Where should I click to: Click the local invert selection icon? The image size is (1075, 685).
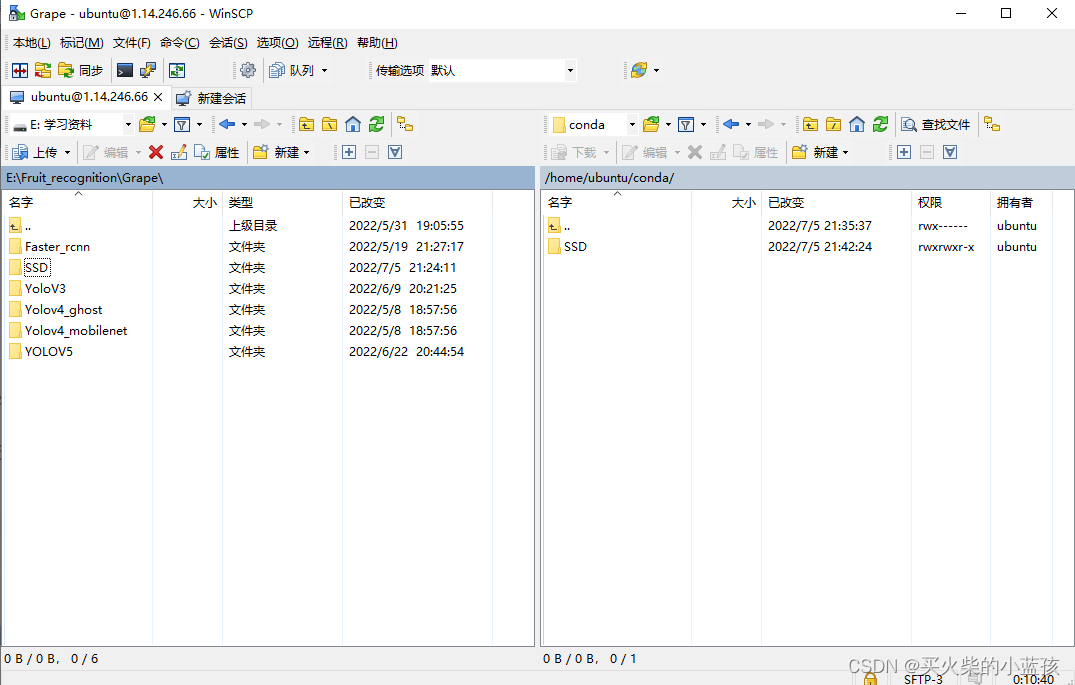coord(395,152)
